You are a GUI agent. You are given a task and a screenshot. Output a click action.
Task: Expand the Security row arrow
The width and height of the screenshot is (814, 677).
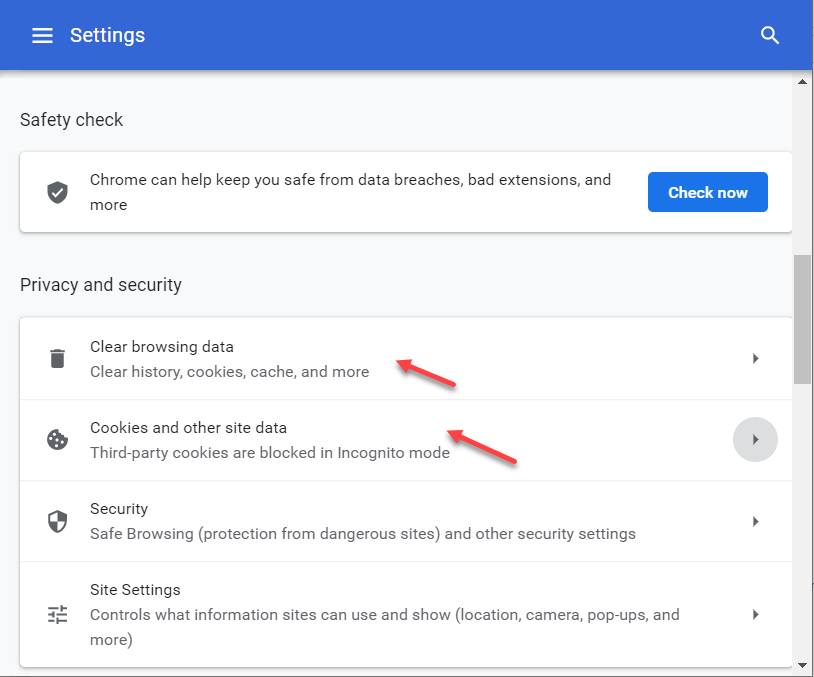click(755, 521)
